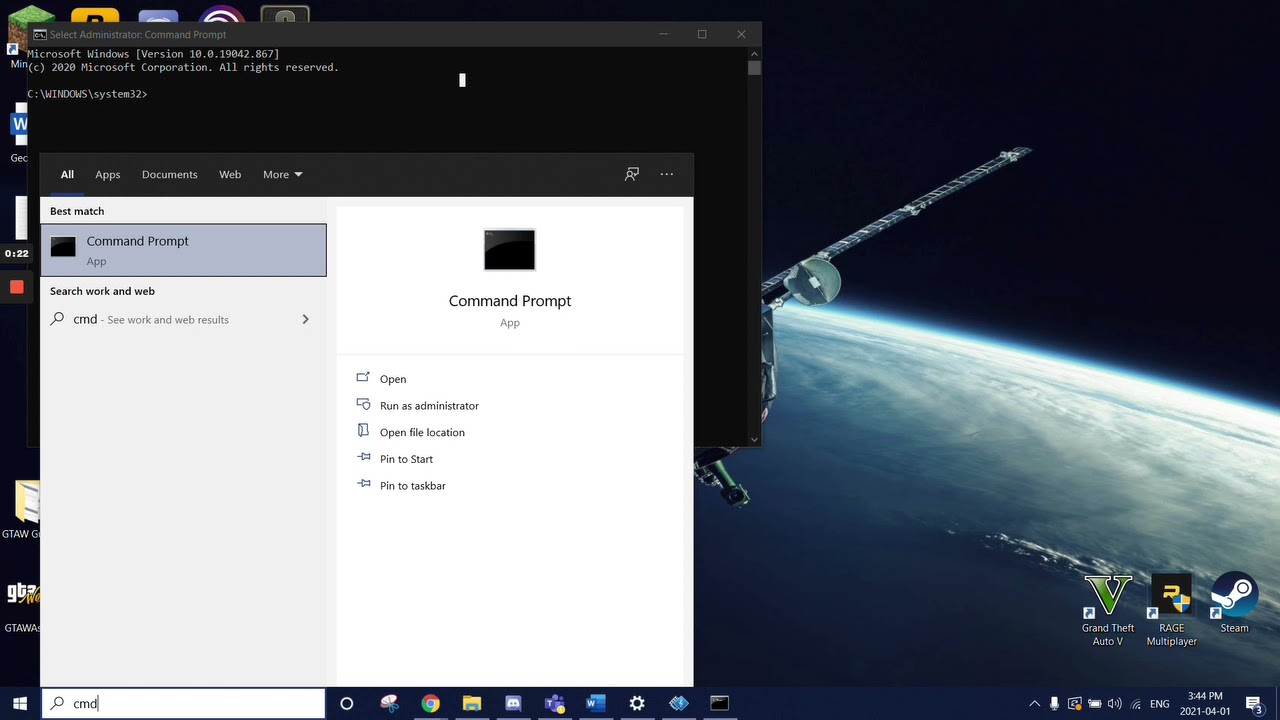The height and width of the screenshot is (720, 1280).
Task: Open the search feedback icon
Action: point(632,174)
